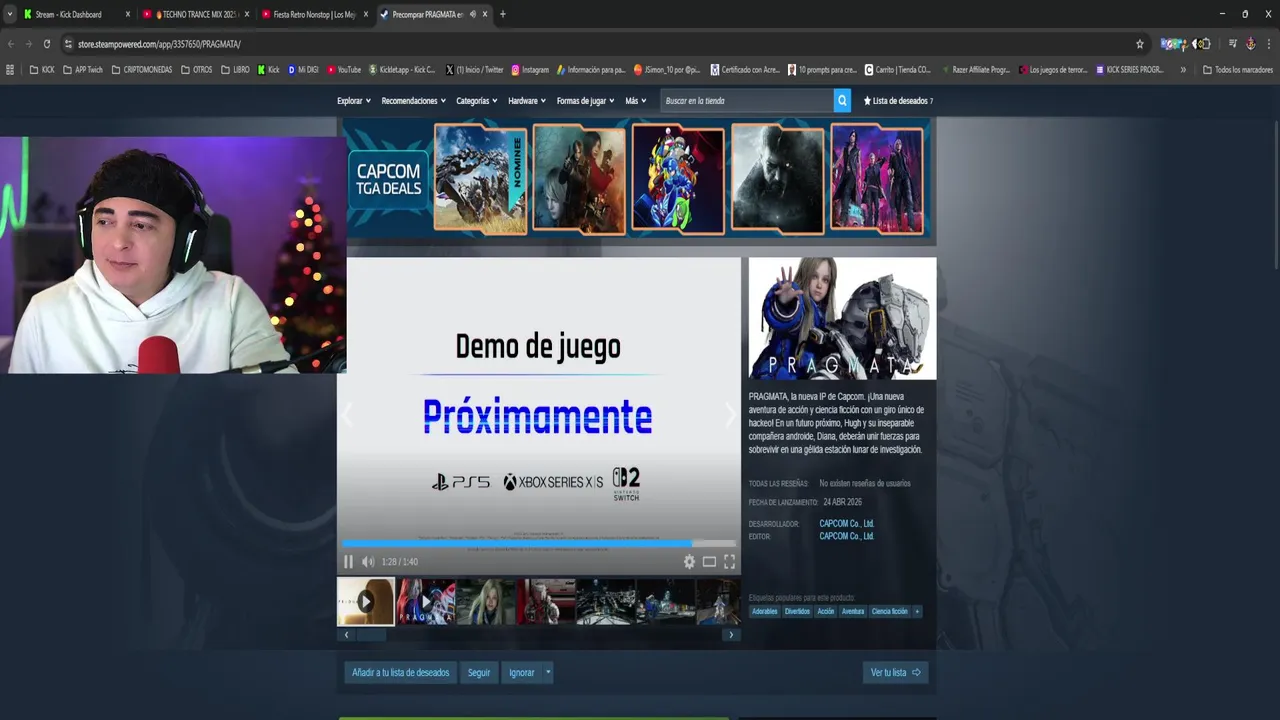Seek on the video progress bar
The height and width of the screenshot is (720, 1280).
coord(539,544)
